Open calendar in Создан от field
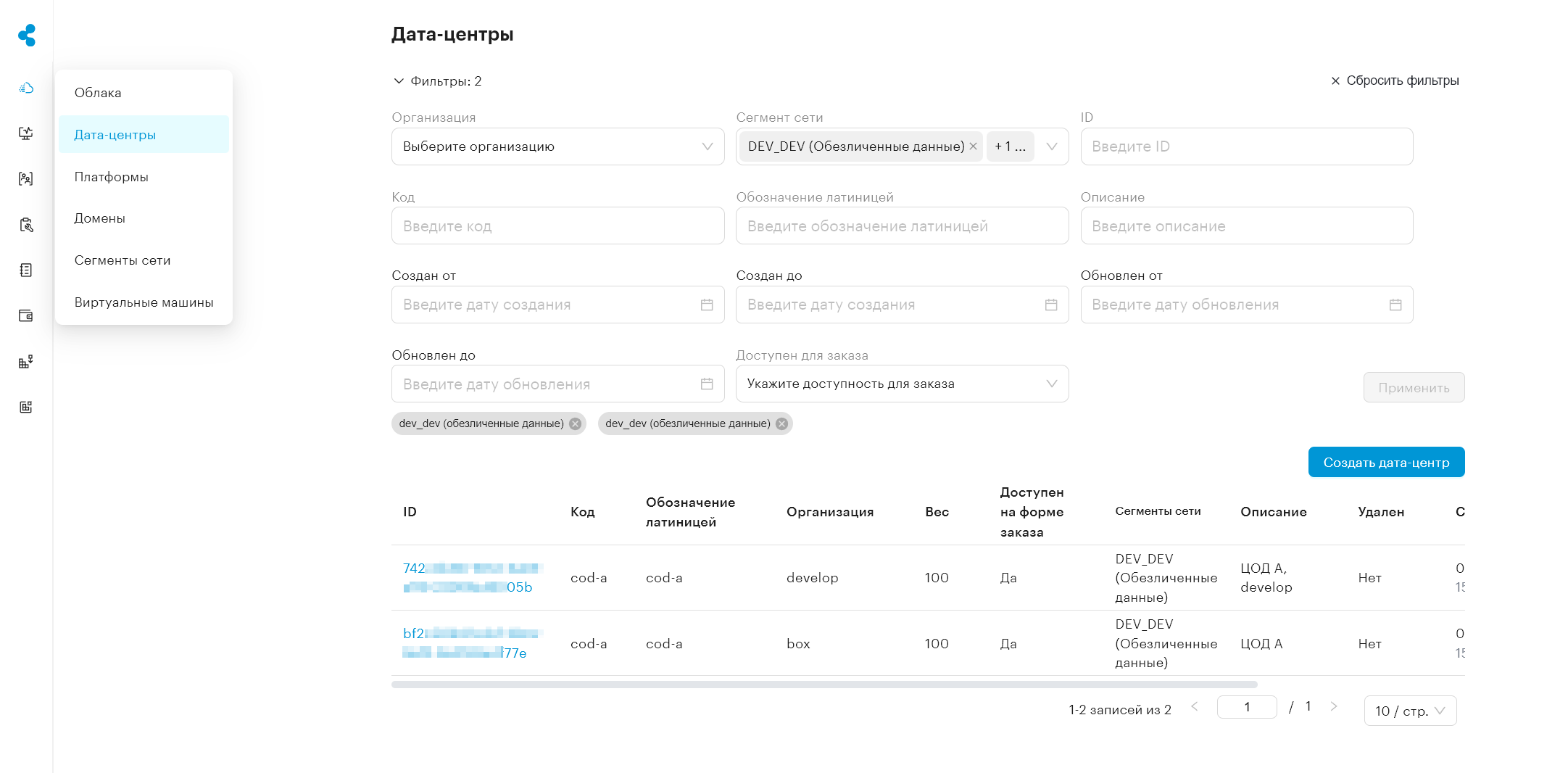The height and width of the screenshot is (773, 1568). click(707, 305)
